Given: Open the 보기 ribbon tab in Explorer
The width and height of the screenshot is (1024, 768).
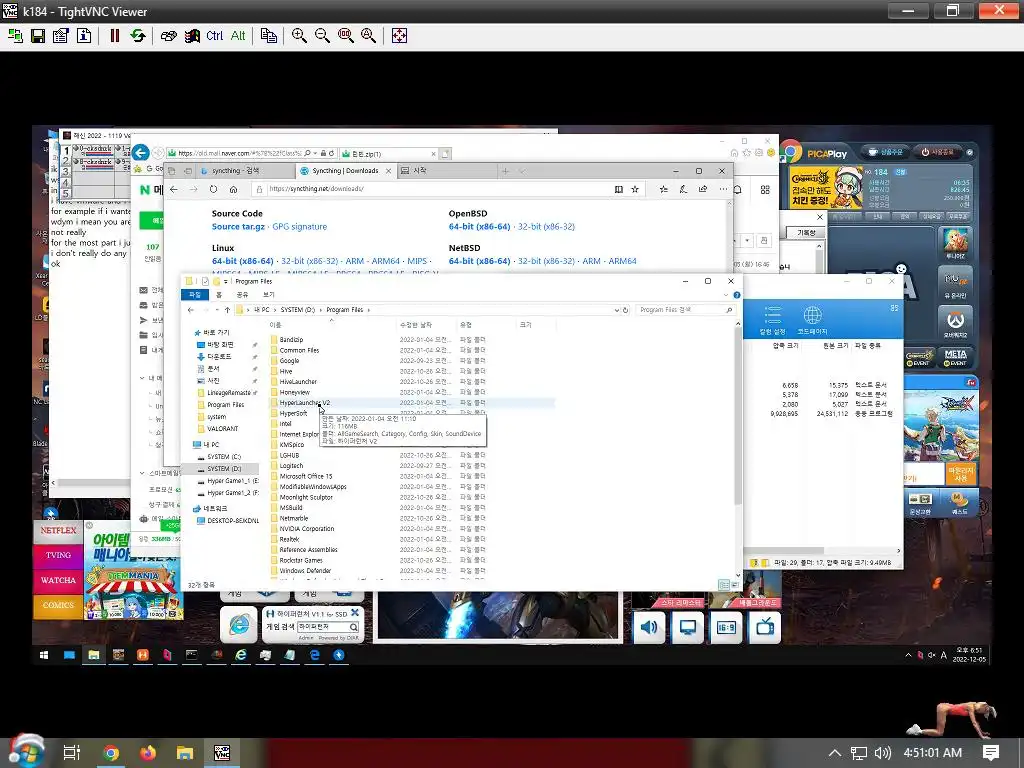Looking at the screenshot, I should (x=268, y=295).
